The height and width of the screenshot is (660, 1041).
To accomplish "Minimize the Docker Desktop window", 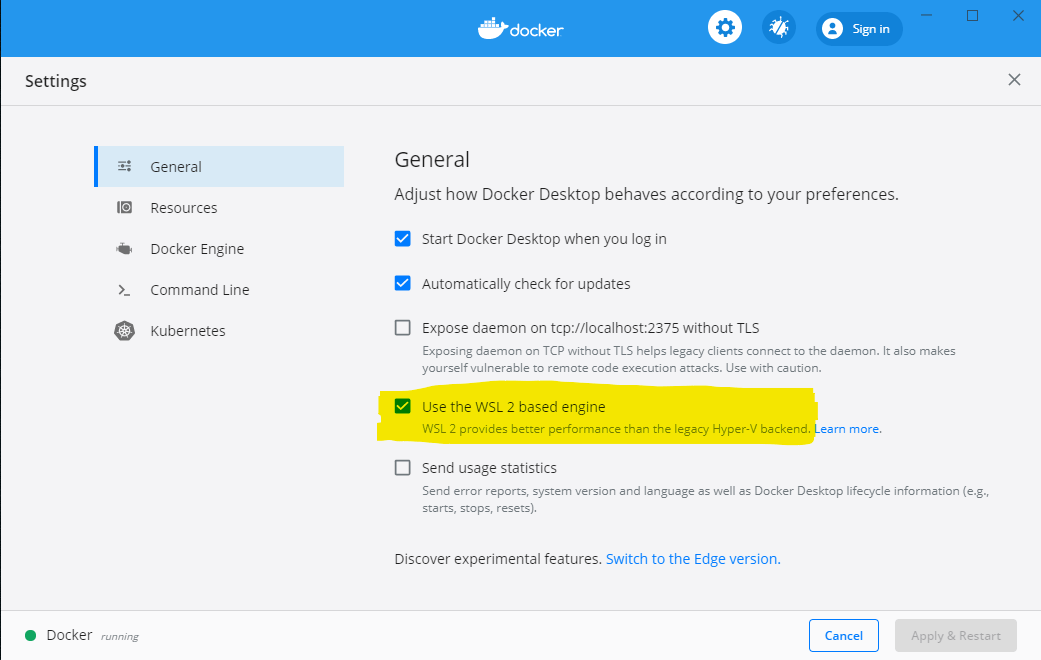I will (x=927, y=15).
